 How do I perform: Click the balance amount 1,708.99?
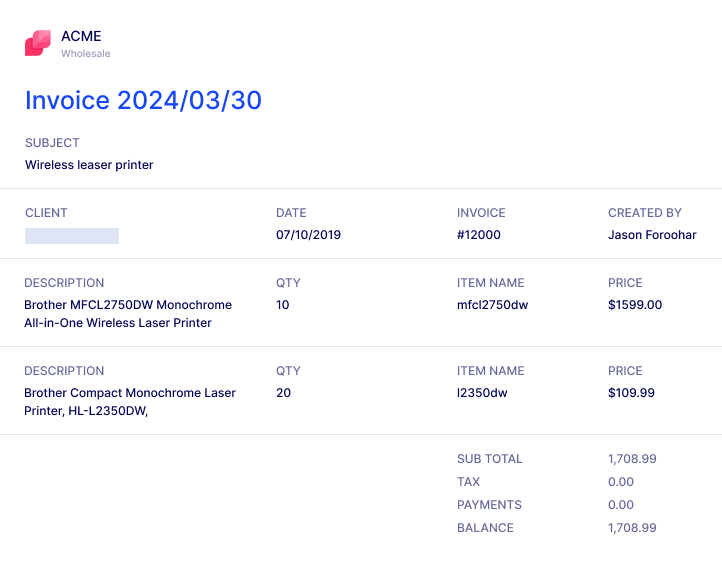[632, 528]
